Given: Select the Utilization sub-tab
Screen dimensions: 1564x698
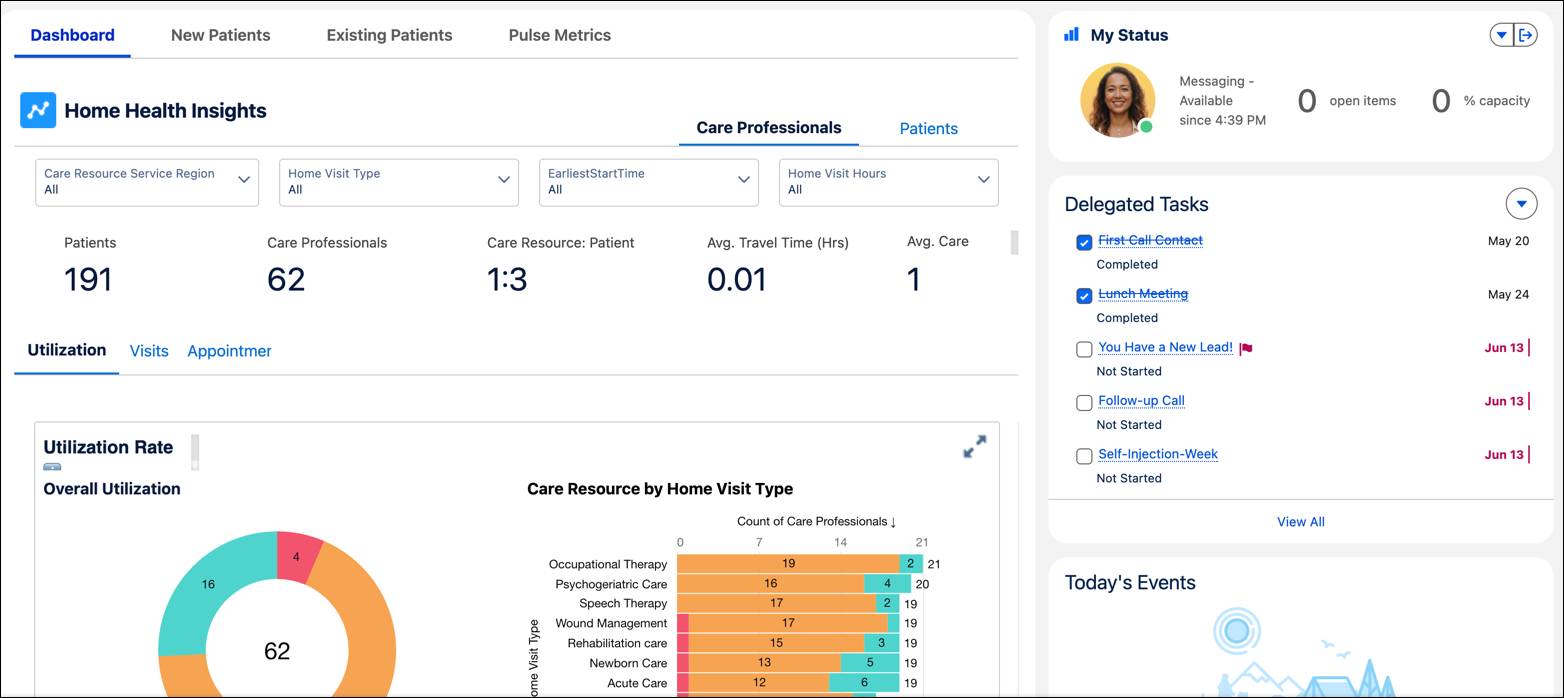Looking at the screenshot, I should 67,350.
